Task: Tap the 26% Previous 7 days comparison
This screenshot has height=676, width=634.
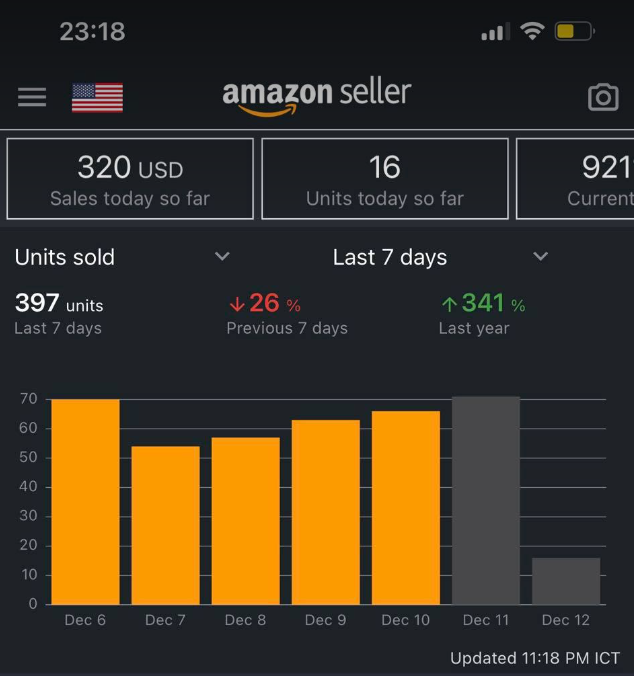Action: [x=287, y=314]
